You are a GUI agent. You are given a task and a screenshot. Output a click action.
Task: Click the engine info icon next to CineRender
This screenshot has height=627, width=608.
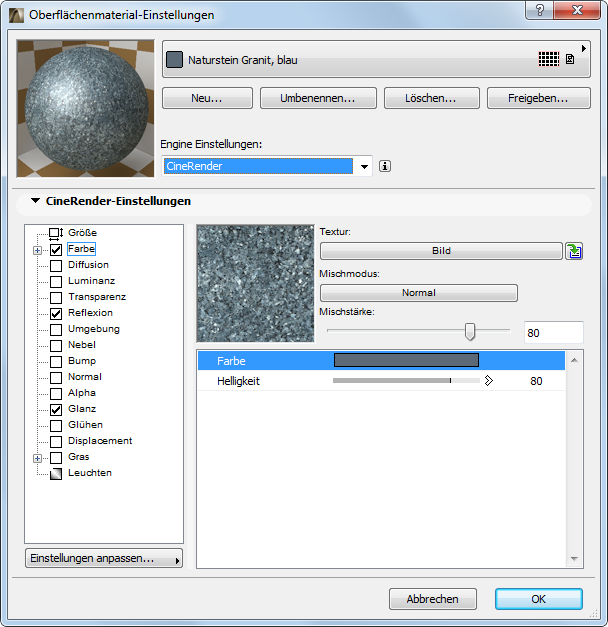point(385,166)
